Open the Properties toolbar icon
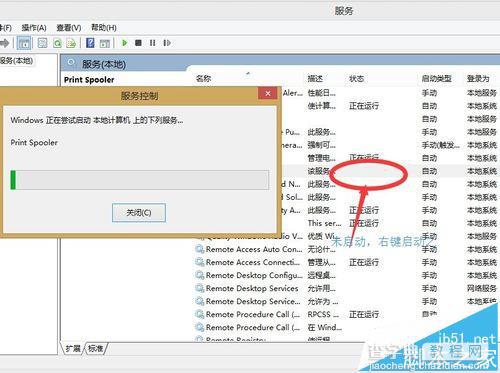Viewport: 500px width, 373px height. tap(42, 43)
